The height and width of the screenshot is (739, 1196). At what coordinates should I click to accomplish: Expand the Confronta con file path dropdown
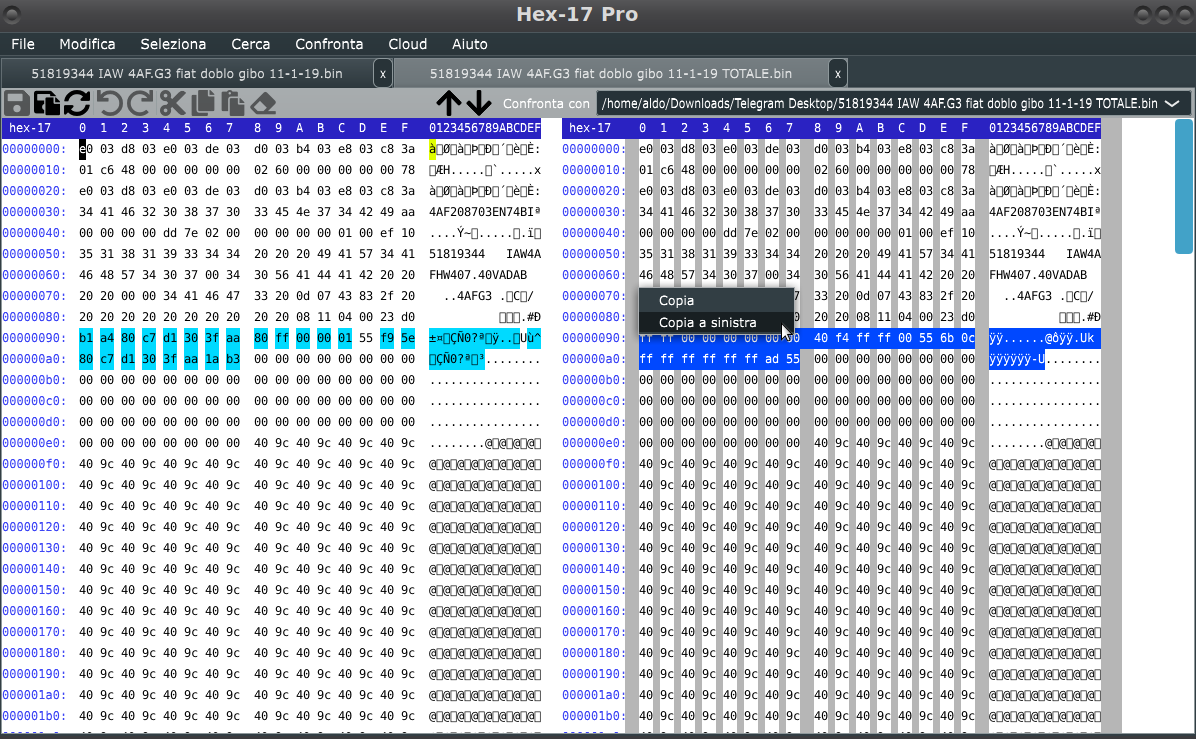[1172, 103]
